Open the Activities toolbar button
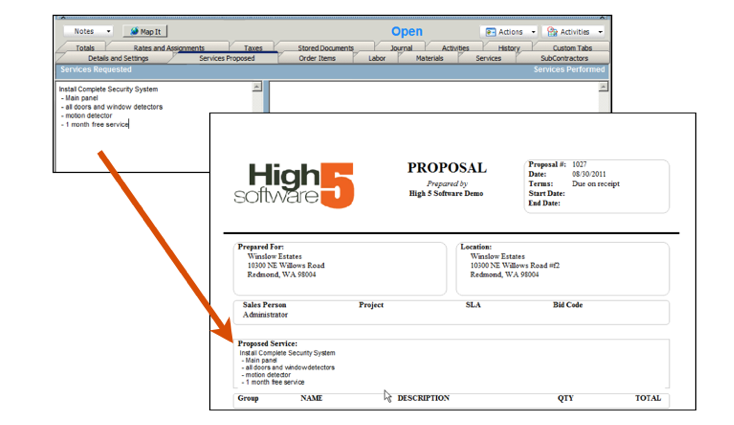This screenshot has height=425, width=734. pos(574,32)
